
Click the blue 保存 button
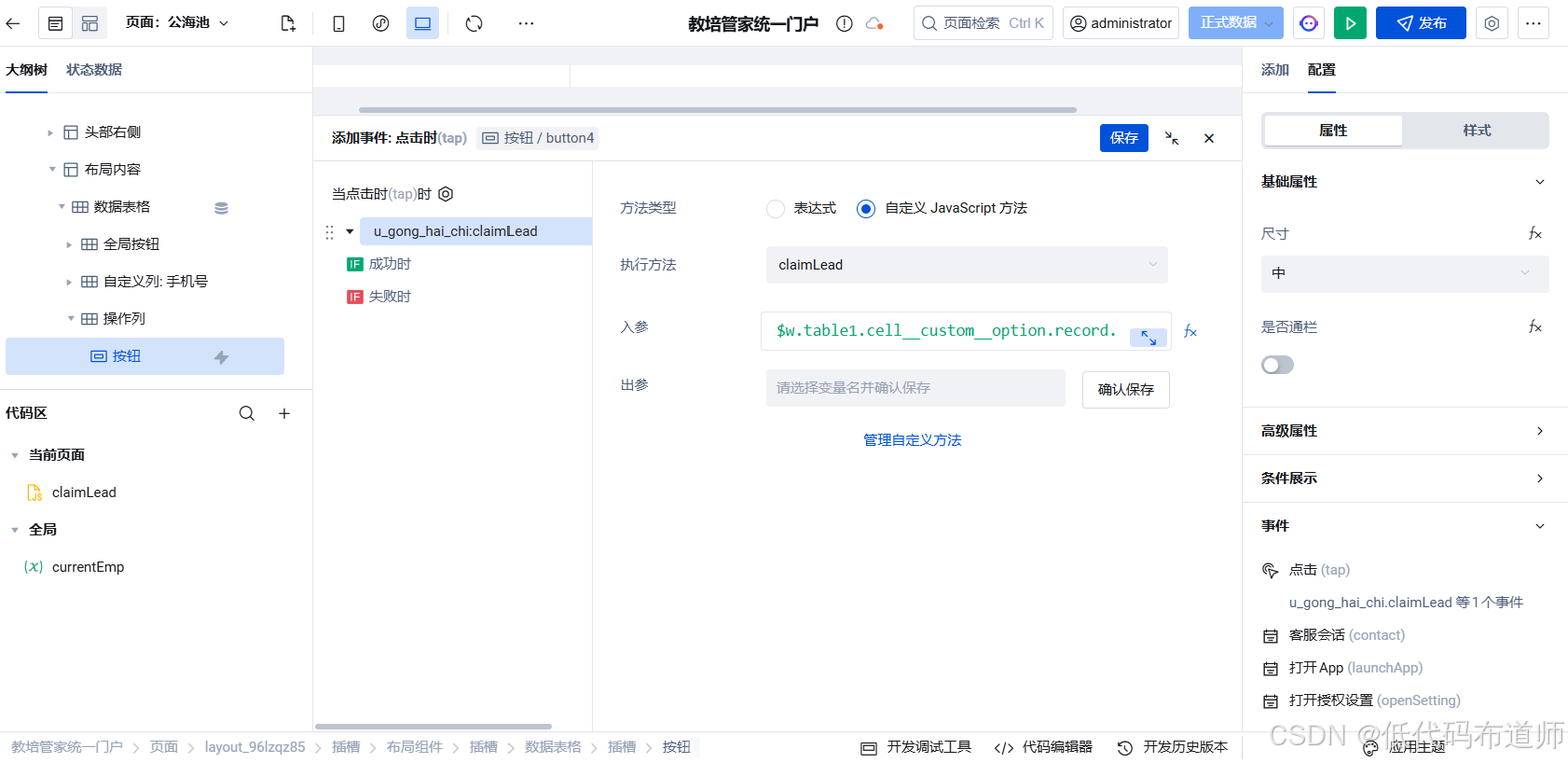[x=1124, y=138]
